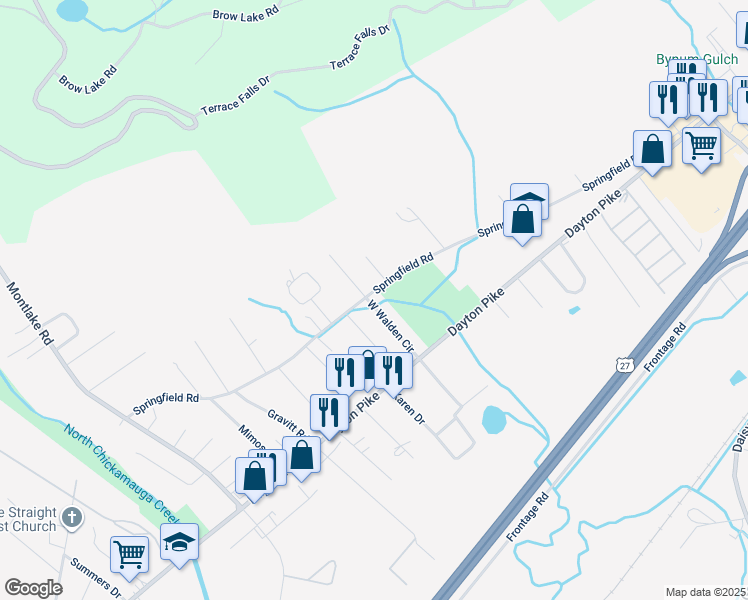Viewport: 748px width, 600px height.
Task: Select the restaurant marker beside Karen Dr
Action: pyautogui.click(x=394, y=373)
